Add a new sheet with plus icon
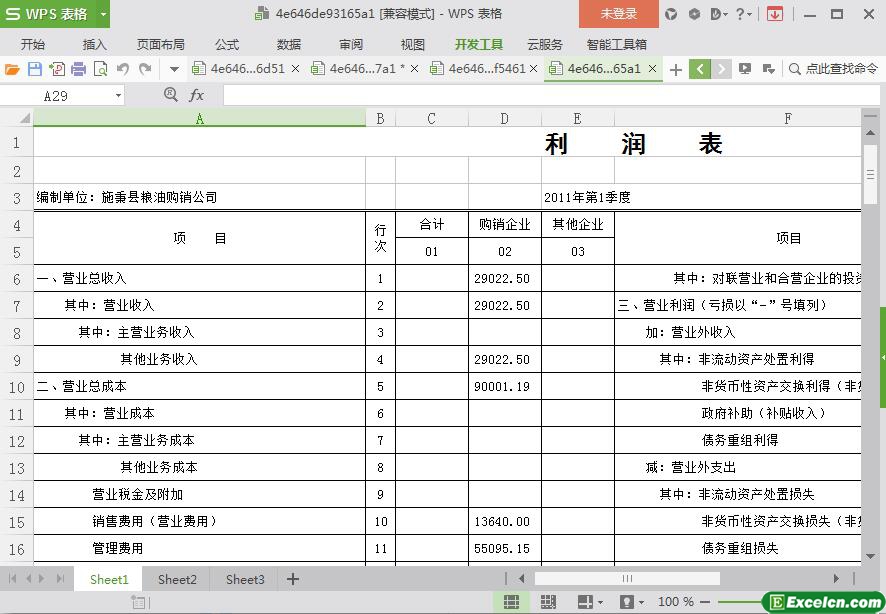The width and height of the screenshot is (886, 614). point(293,579)
